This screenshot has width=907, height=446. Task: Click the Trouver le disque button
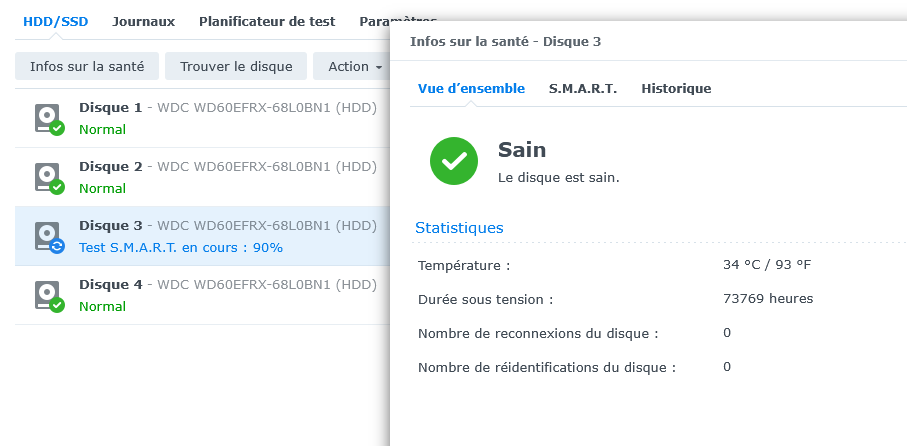point(236,66)
